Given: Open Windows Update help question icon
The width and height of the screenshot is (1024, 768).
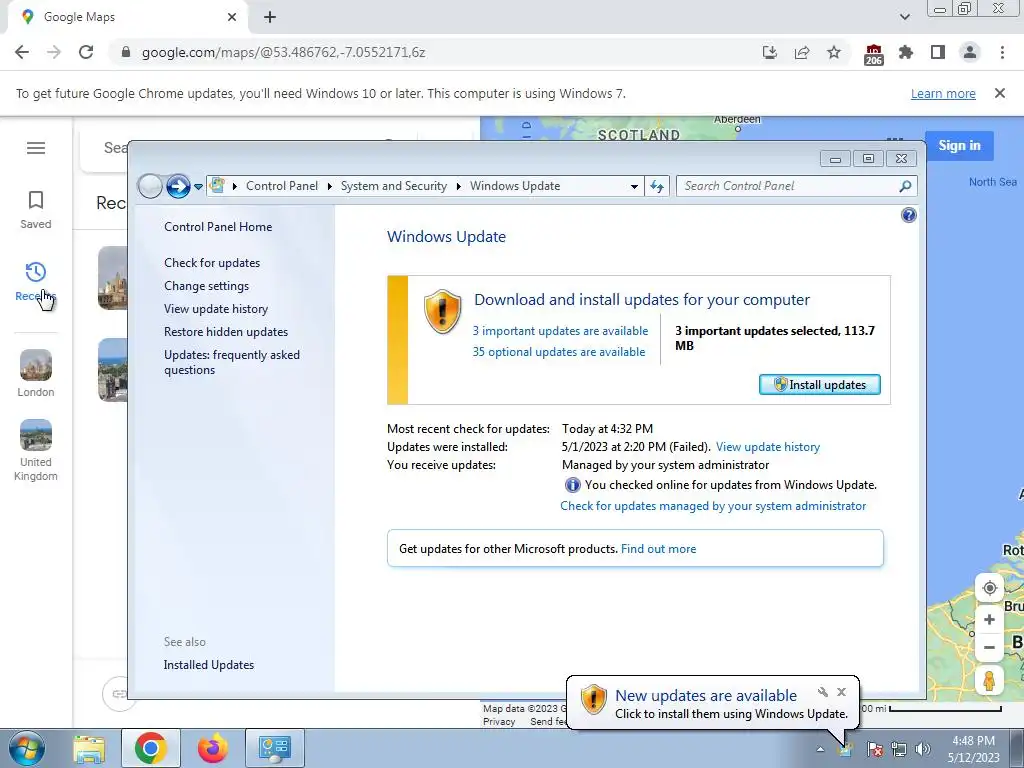Looking at the screenshot, I should pos(908,215).
